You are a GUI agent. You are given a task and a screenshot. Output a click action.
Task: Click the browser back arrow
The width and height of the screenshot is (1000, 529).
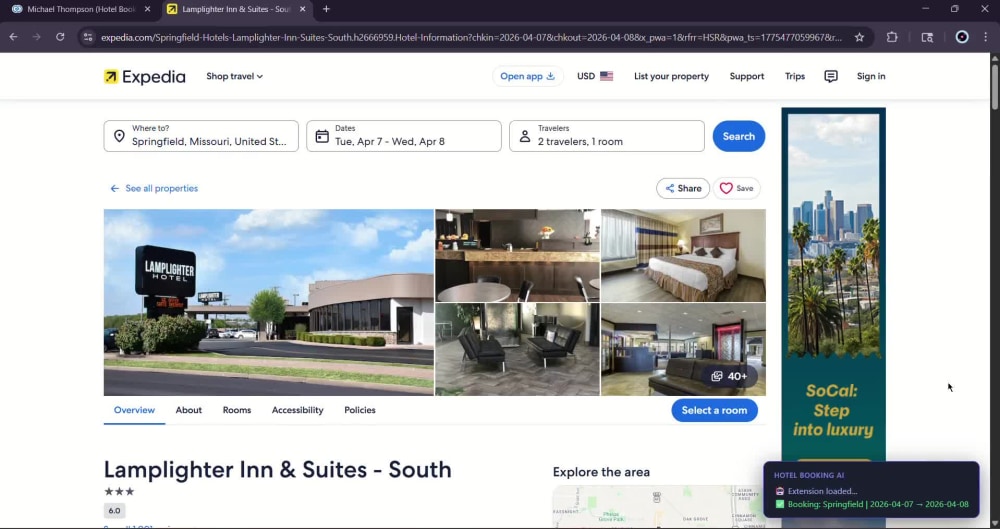pyautogui.click(x=13, y=37)
